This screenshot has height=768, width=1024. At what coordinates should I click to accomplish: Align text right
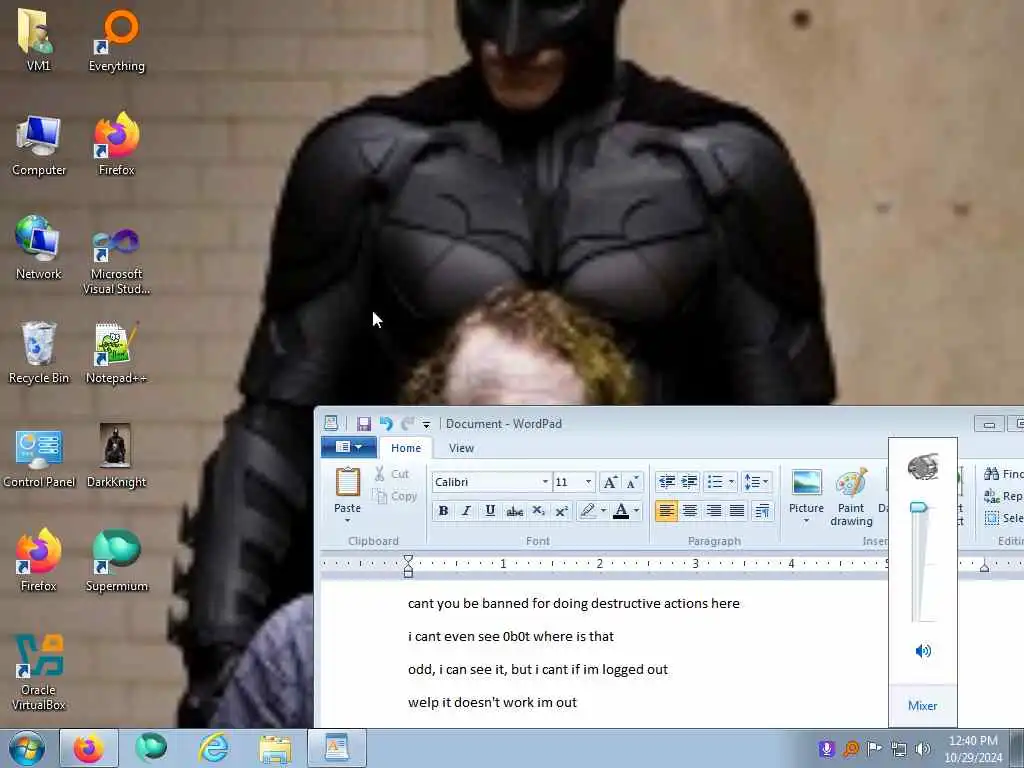713,511
